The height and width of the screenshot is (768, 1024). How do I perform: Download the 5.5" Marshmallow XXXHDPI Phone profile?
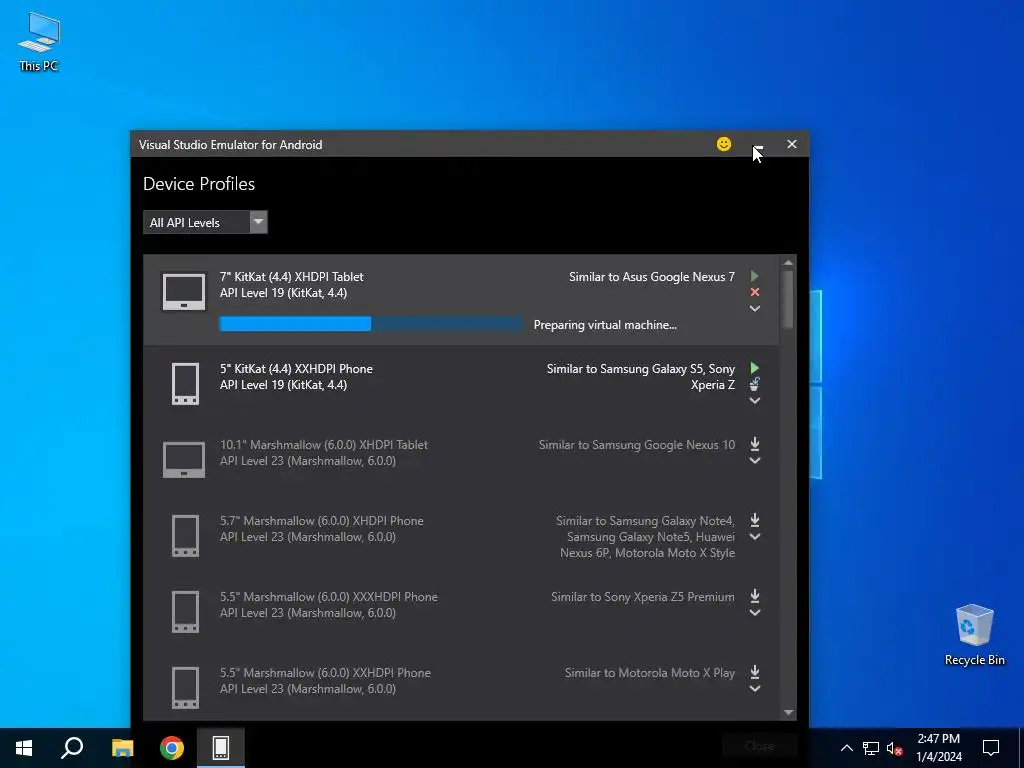click(754, 596)
